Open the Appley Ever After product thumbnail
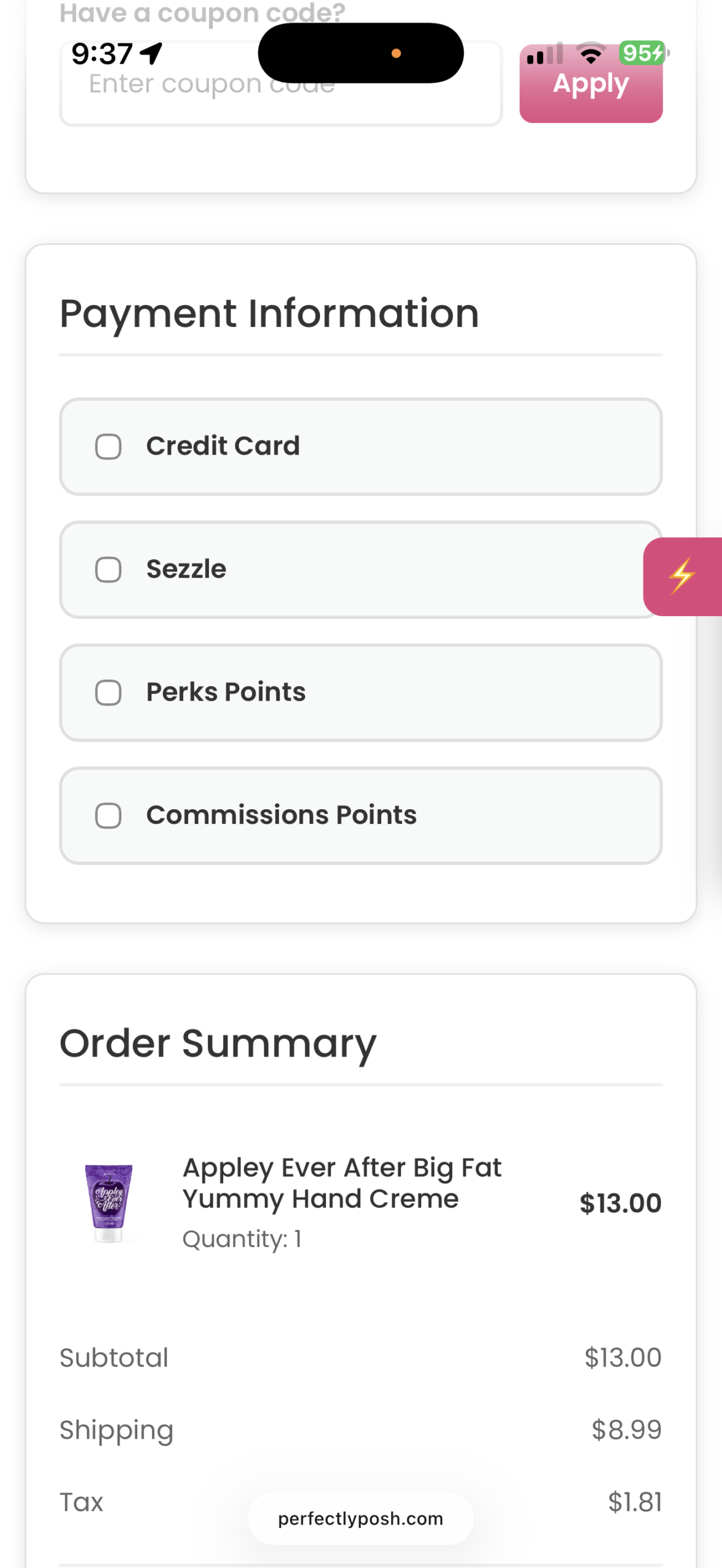The image size is (722, 1568). (108, 1203)
